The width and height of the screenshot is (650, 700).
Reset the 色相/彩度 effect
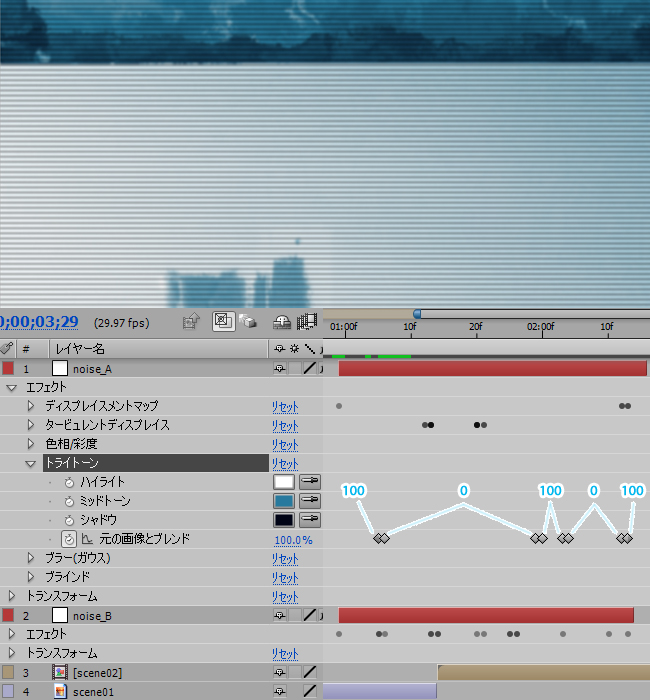point(285,444)
